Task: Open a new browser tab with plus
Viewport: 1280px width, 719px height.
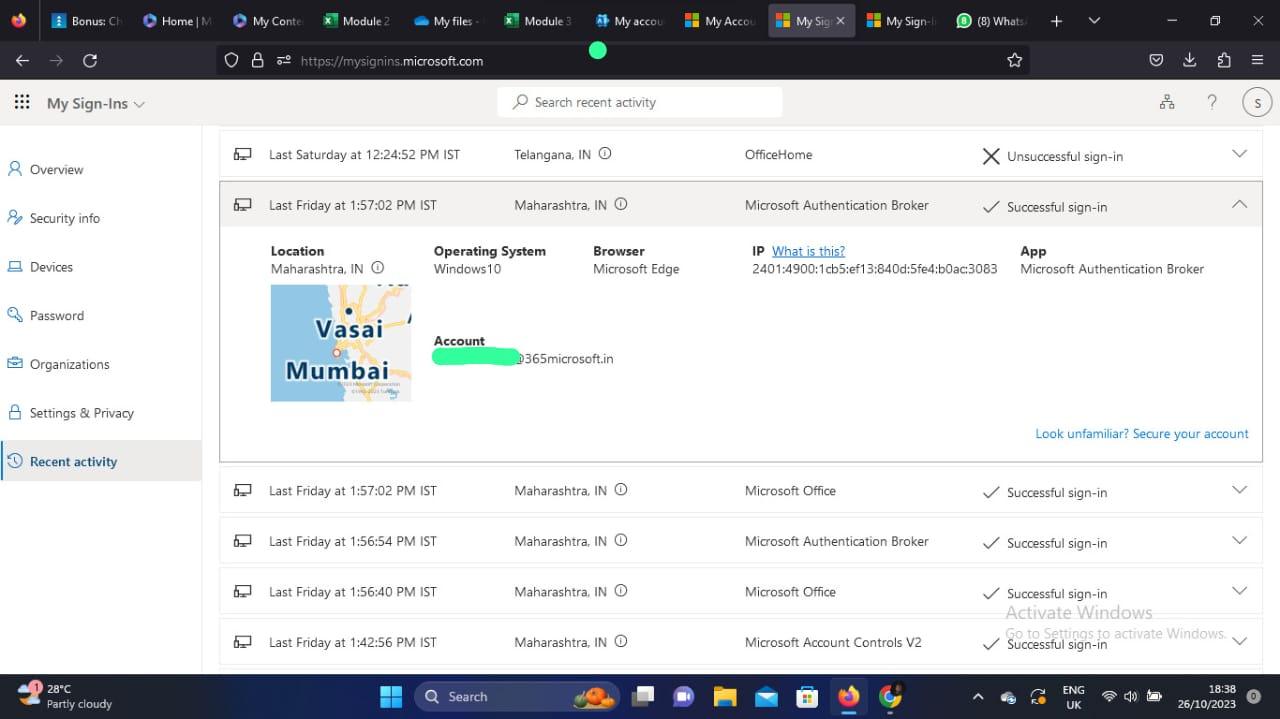Action: point(1056,21)
